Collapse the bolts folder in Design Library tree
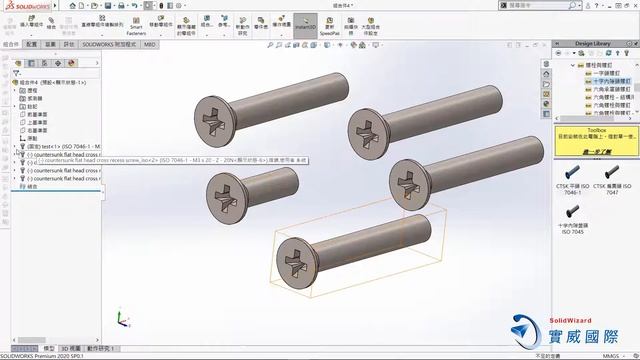Image resolution: width=640 pixels, height=360 pixels. [573, 65]
